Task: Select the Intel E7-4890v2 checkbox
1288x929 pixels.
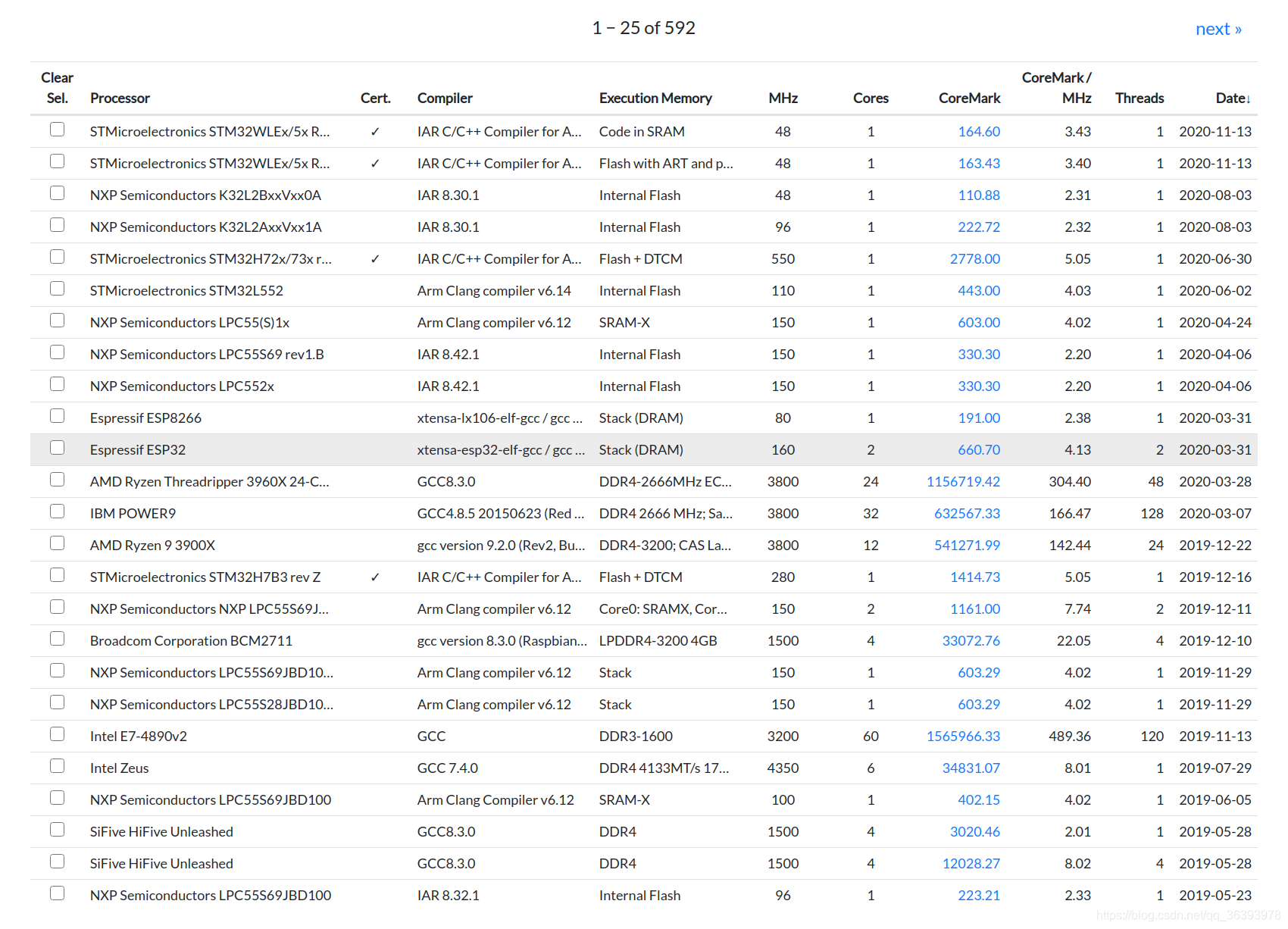Action: (57, 734)
